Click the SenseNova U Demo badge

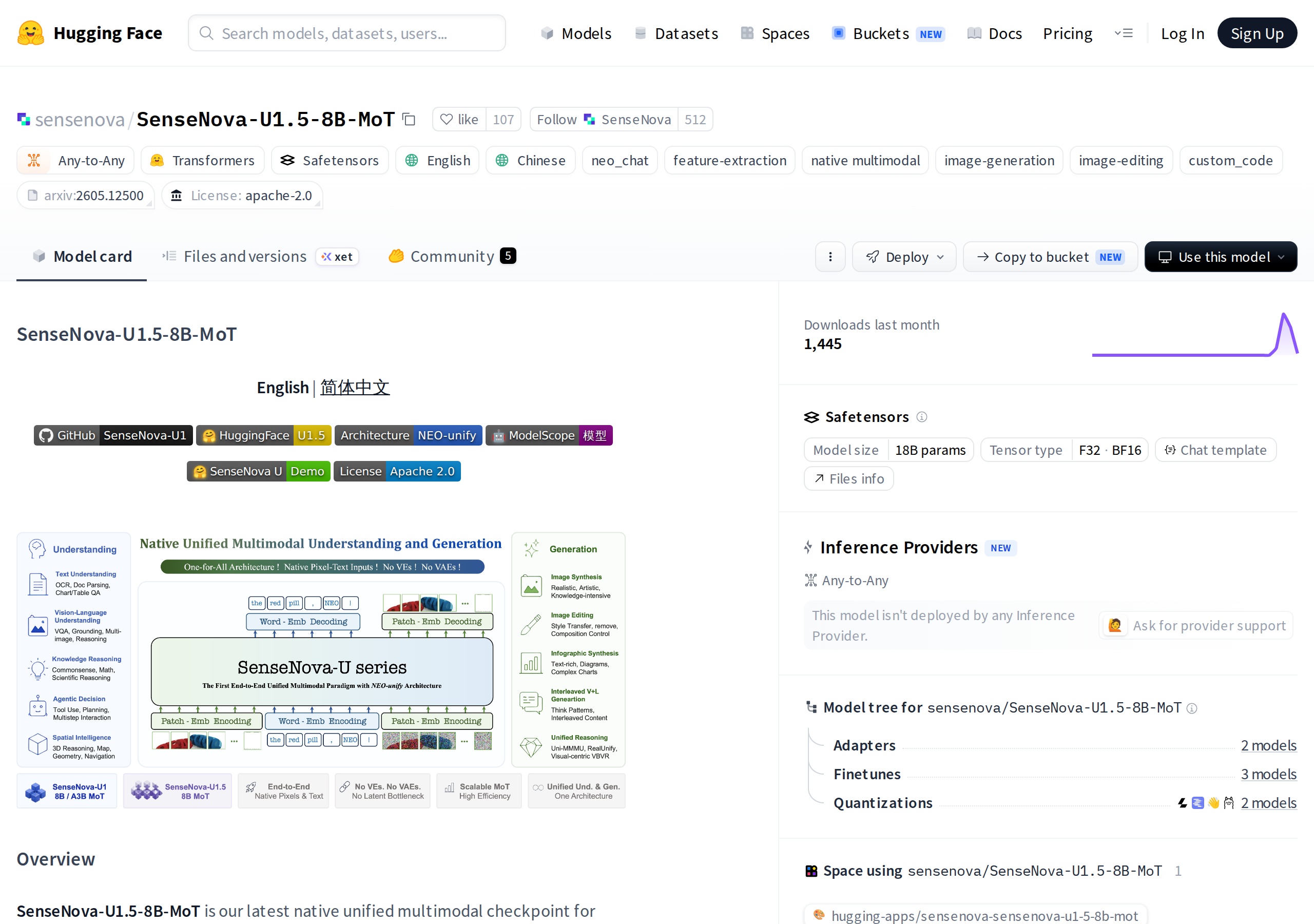259,471
